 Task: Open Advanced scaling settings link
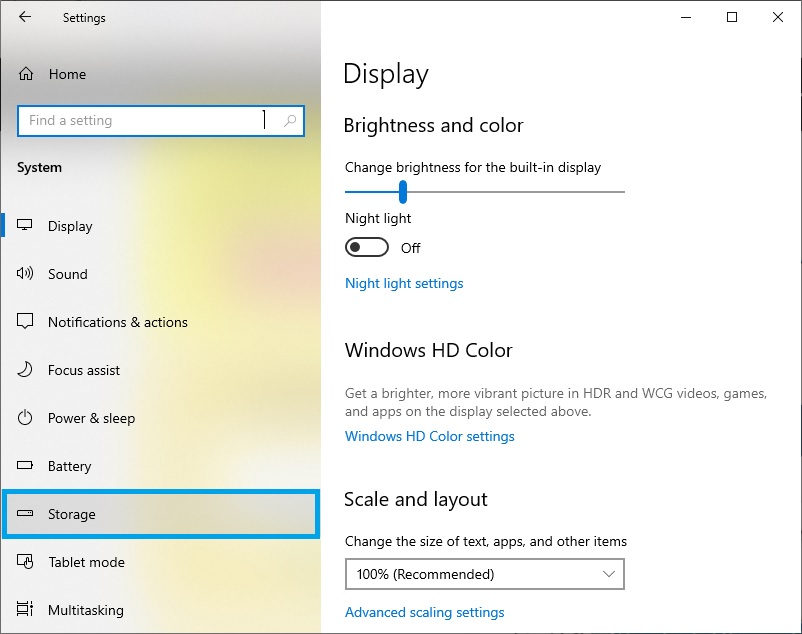[425, 612]
